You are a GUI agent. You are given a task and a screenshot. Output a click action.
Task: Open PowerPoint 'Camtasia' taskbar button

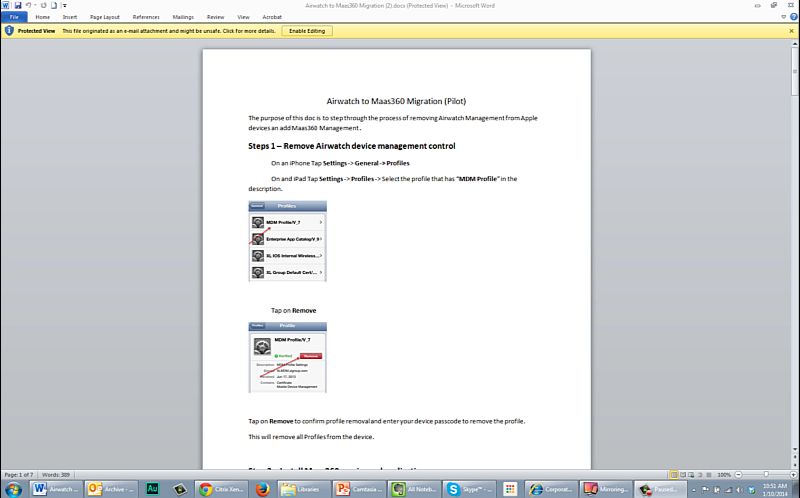pyautogui.click(x=359, y=489)
